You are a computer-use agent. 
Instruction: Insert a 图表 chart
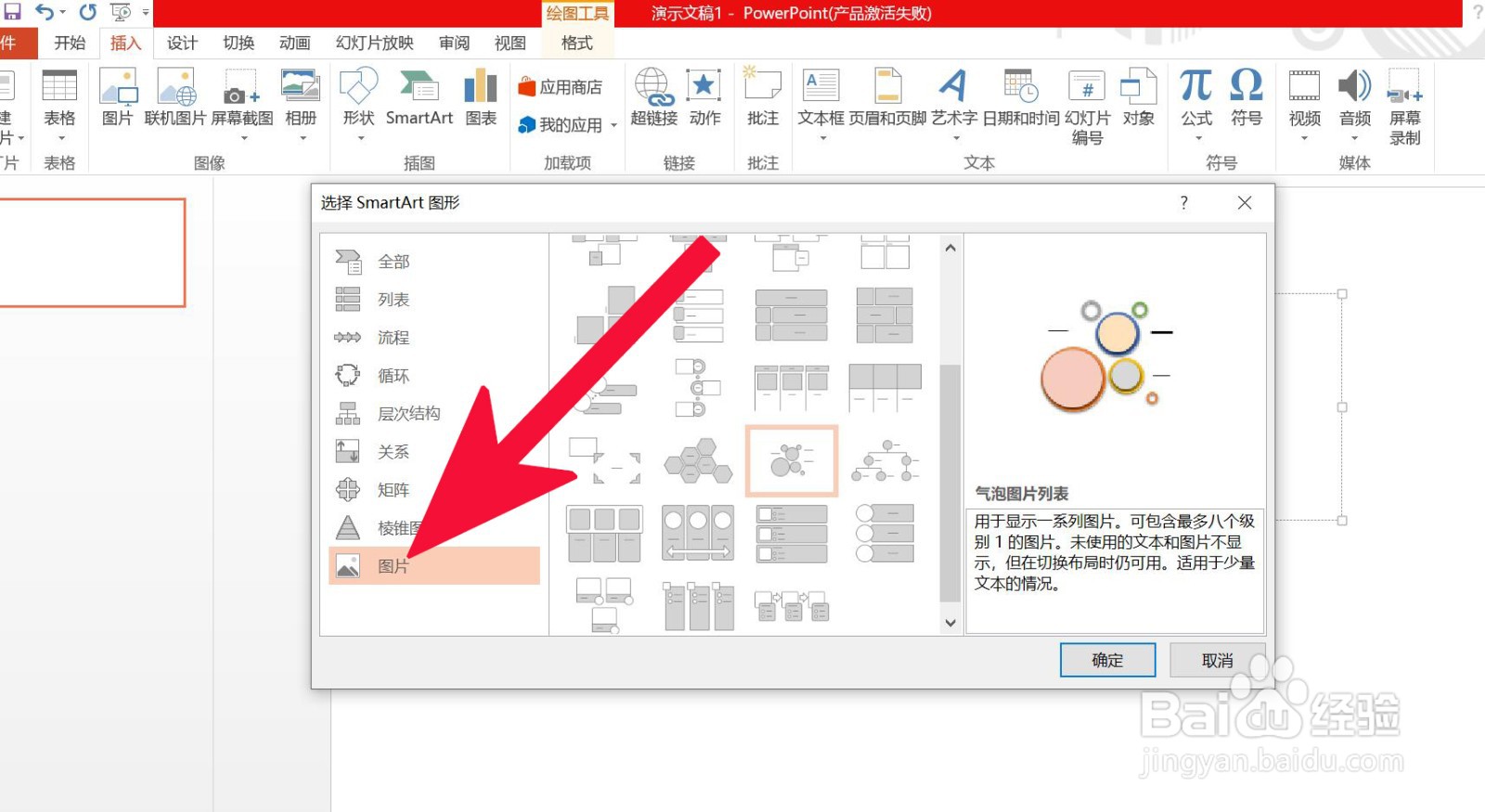(x=481, y=97)
